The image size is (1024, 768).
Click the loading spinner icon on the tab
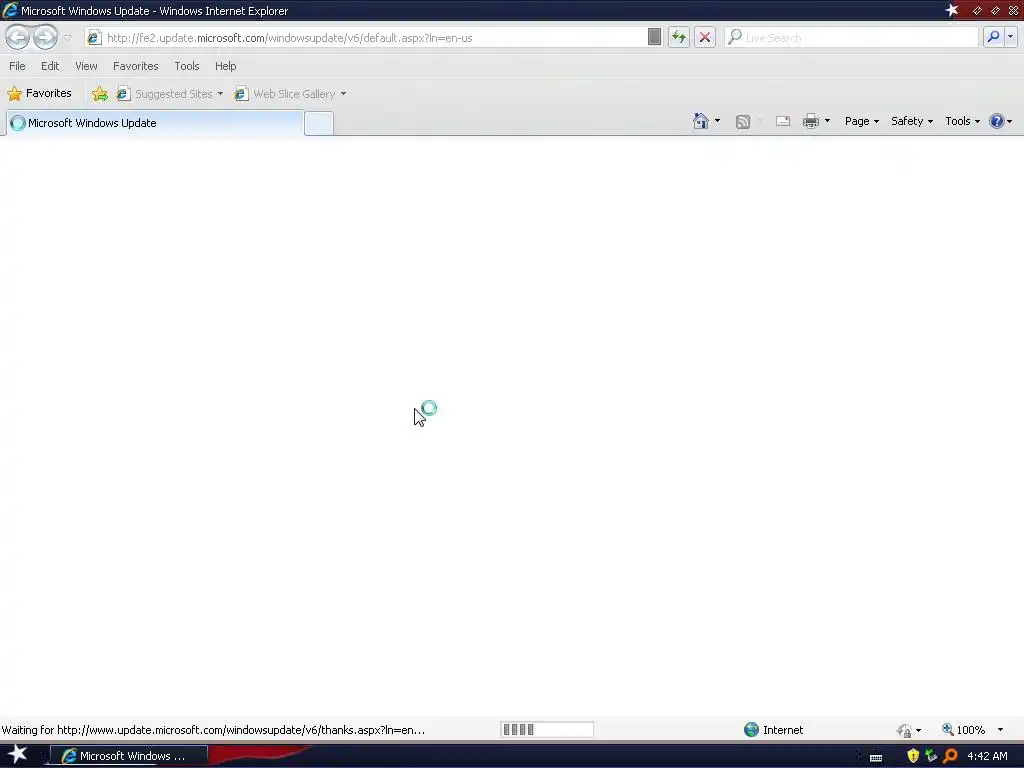18,123
